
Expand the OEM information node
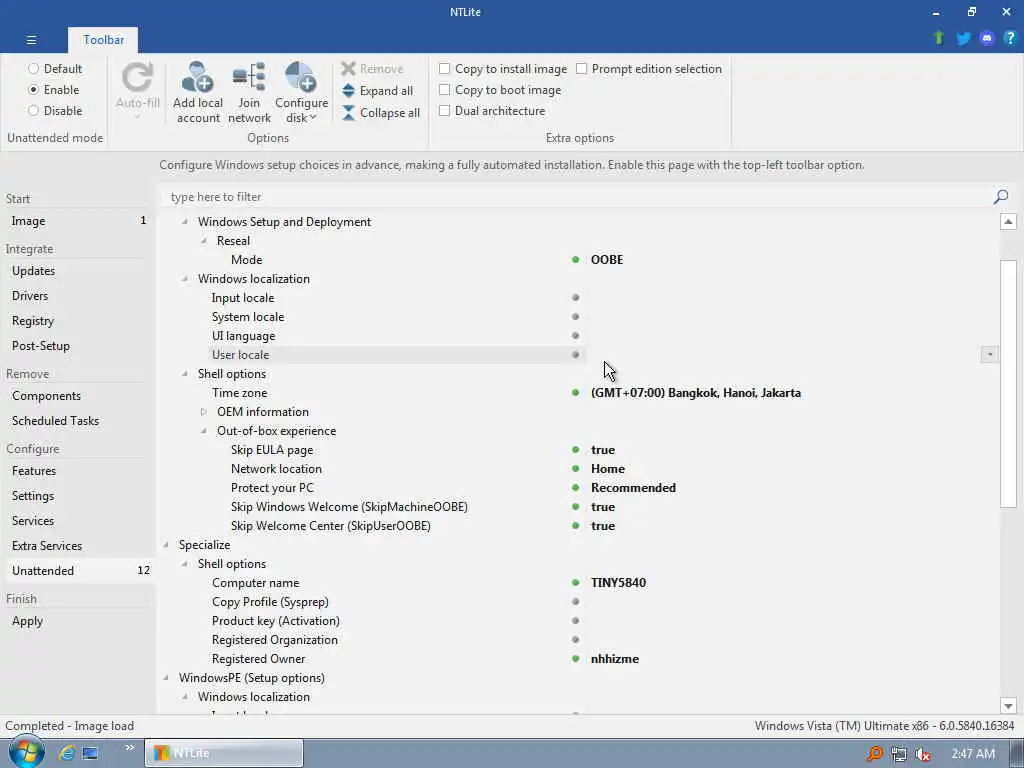204,412
